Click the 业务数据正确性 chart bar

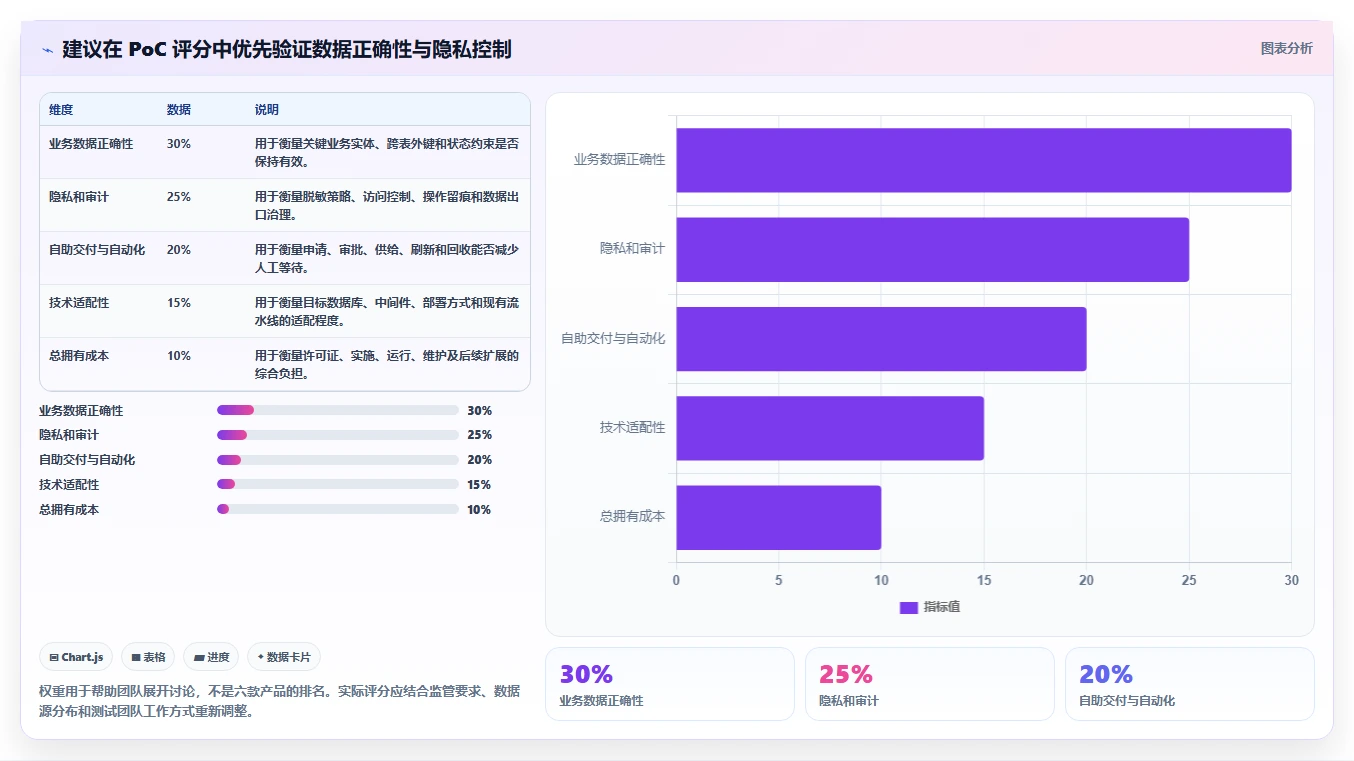pos(983,160)
